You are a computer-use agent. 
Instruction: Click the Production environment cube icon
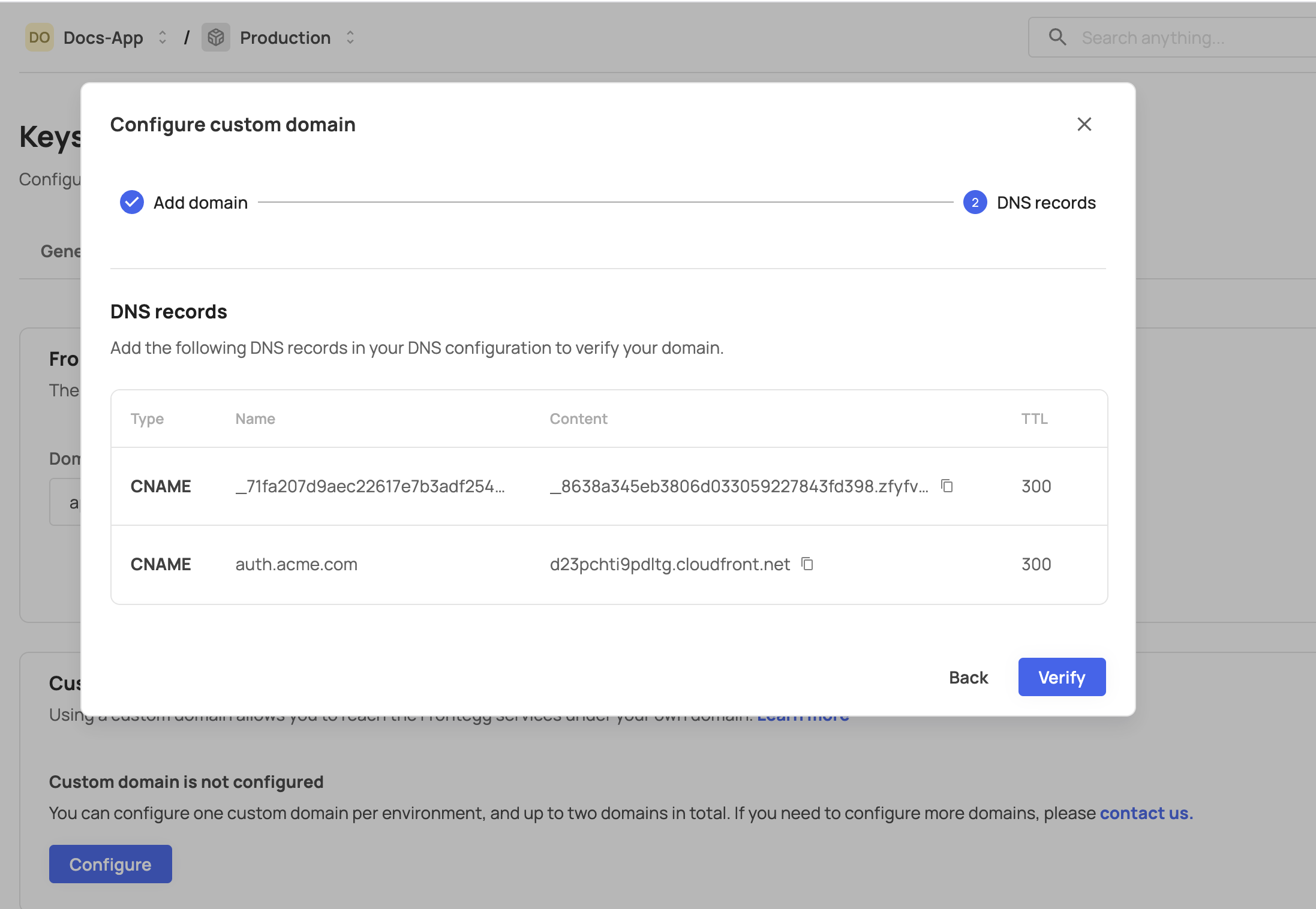[216, 37]
